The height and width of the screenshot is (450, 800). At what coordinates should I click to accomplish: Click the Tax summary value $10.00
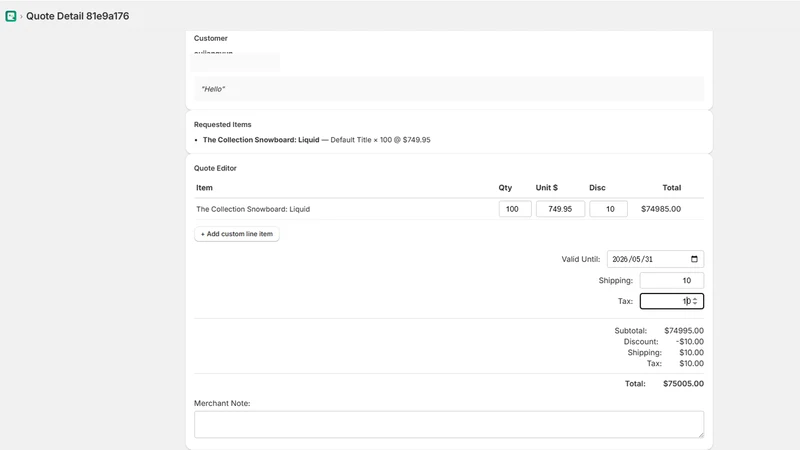(691, 363)
